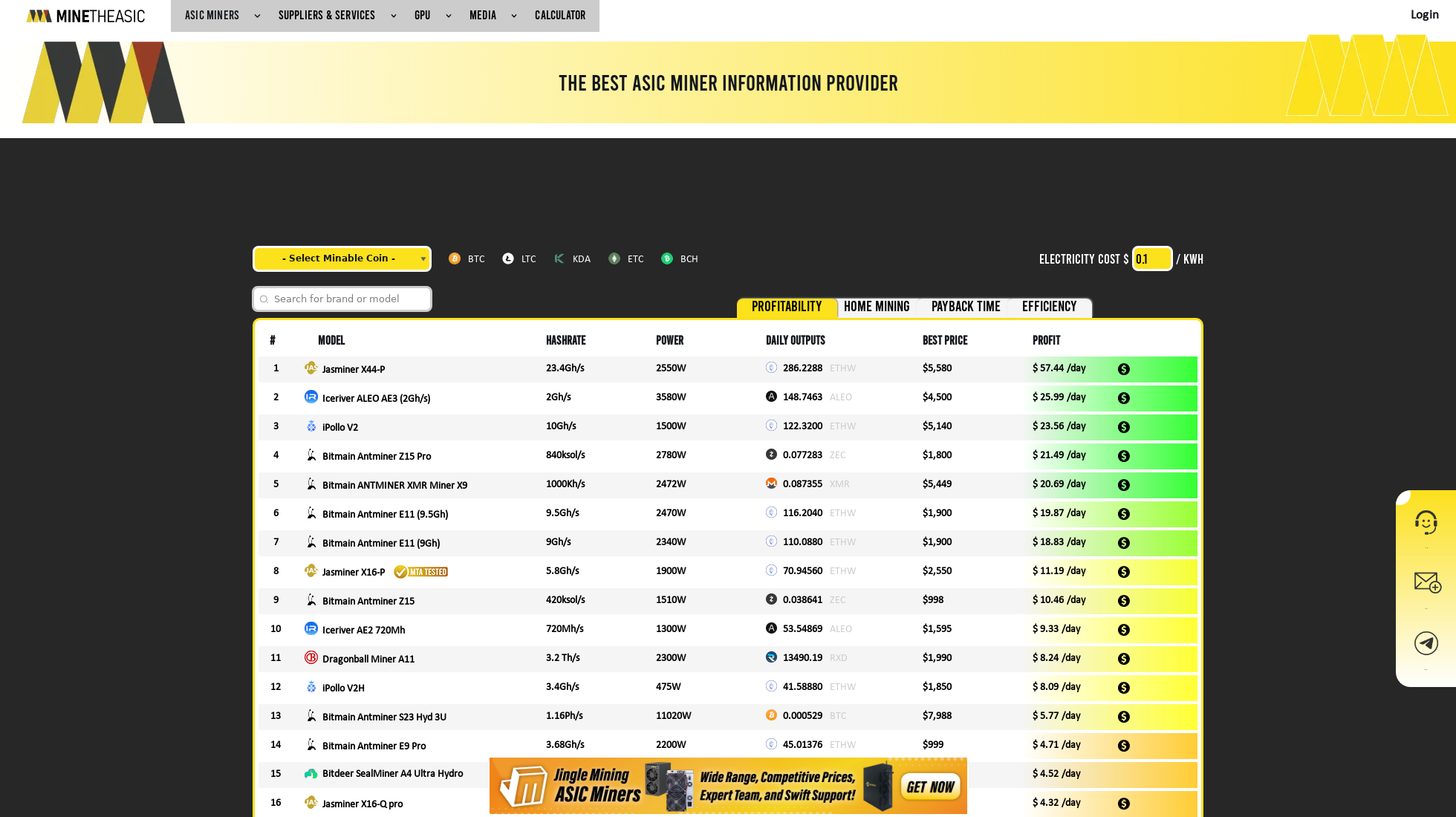The image size is (1456, 817).
Task: Select the LTC coin filter
Action: (519, 258)
